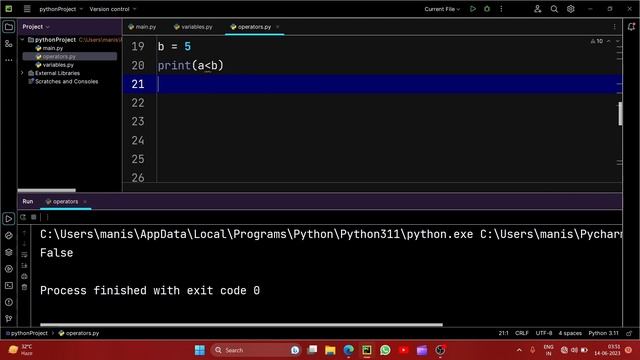This screenshot has height=360, width=640.
Task: Open the Problems tool window icon
Action: pos(9,302)
